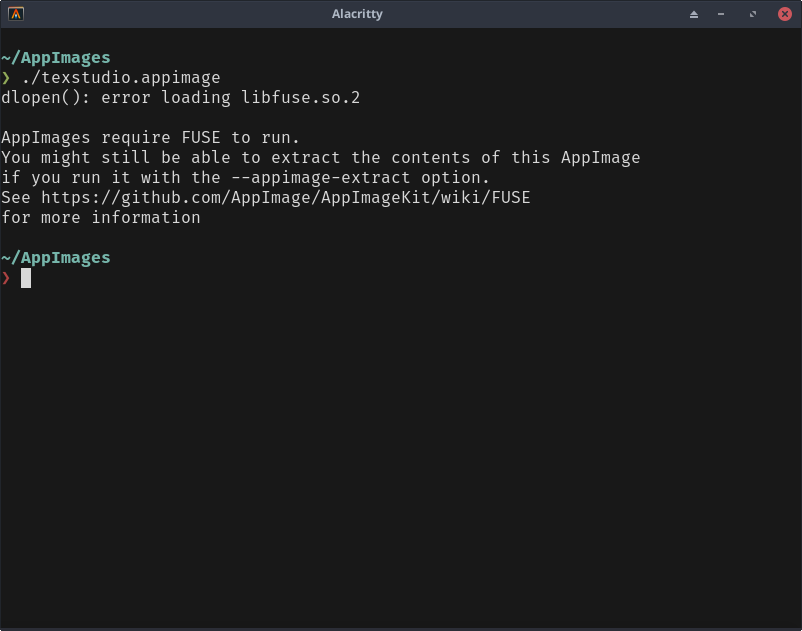
Task: Close the Alacritty window
Action: tap(785, 14)
